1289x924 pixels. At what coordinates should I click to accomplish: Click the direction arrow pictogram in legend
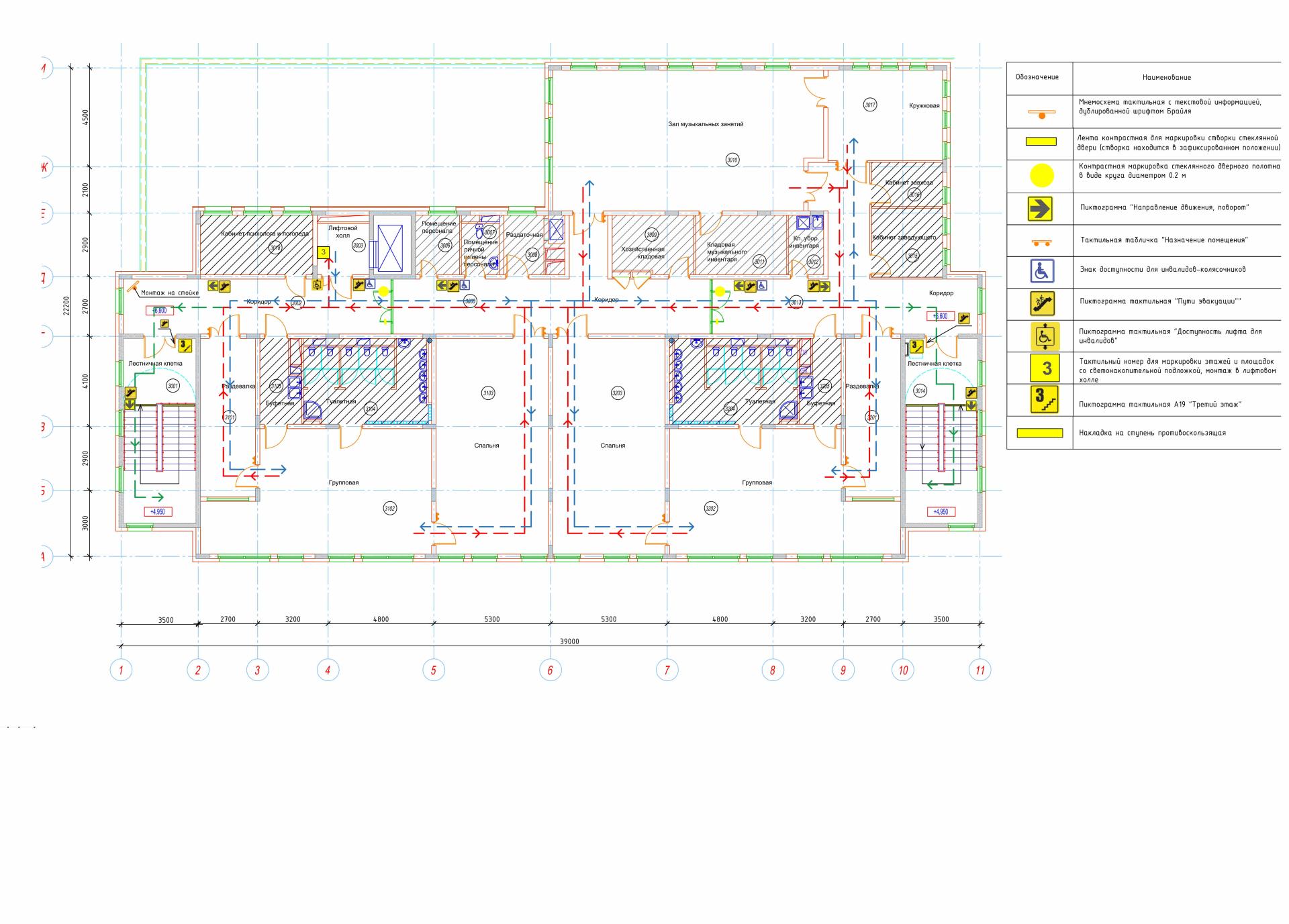click(x=1040, y=209)
